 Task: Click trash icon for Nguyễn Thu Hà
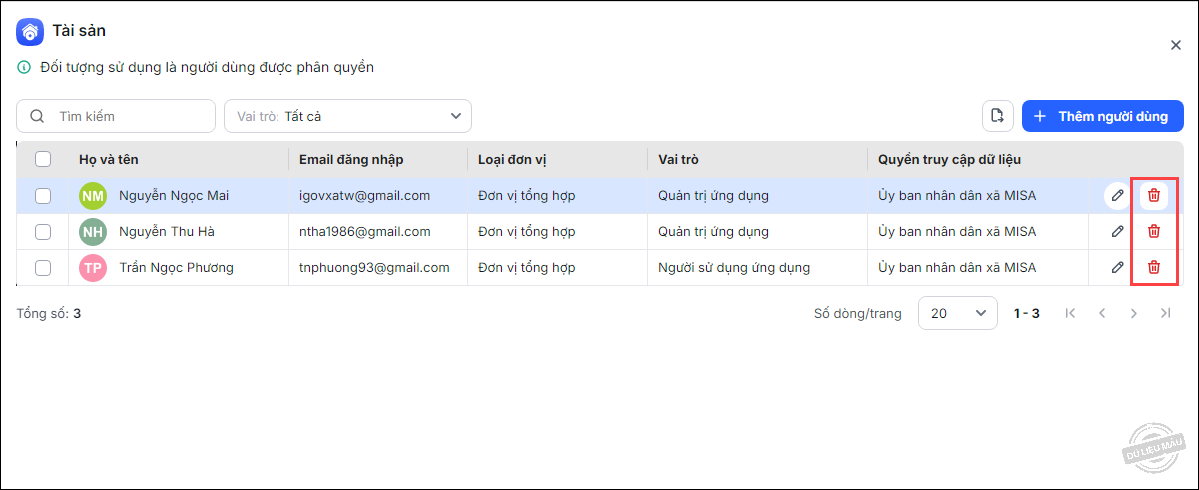pyautogui.click(x=1154, y=231)
